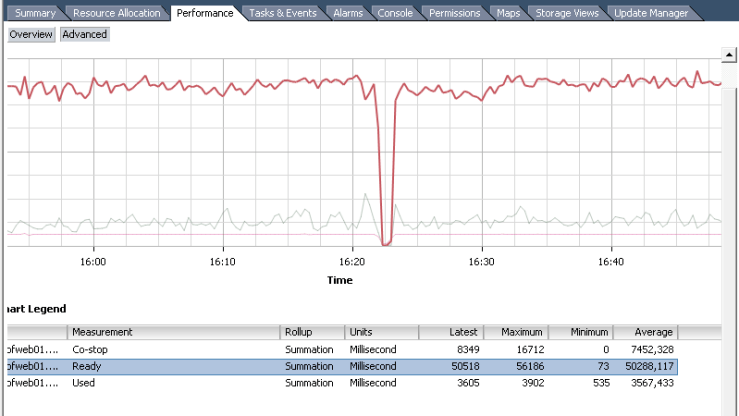739x416 pixels.
Task: Click the 16:00 time axis label
Action: click(93, 262)
